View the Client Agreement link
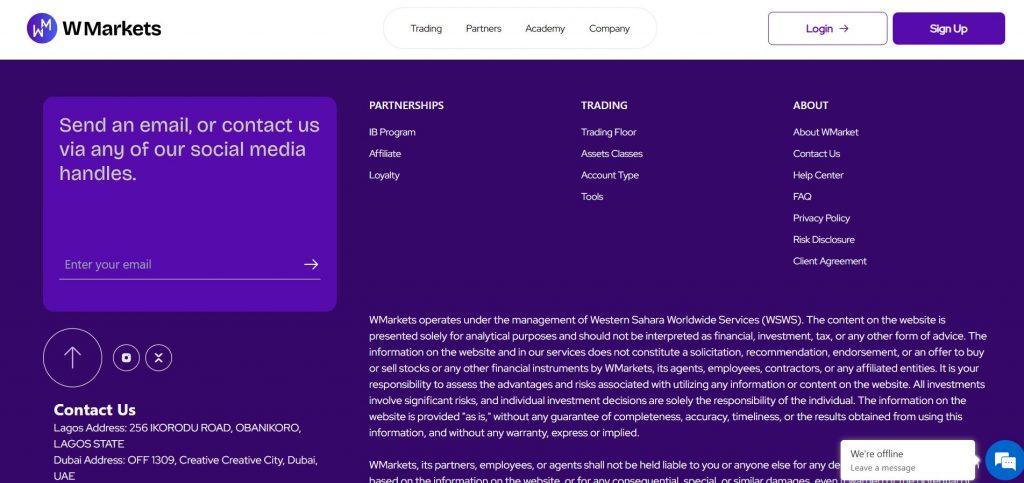The height and width of the screenshot is (483, 1024). [829, 261]
